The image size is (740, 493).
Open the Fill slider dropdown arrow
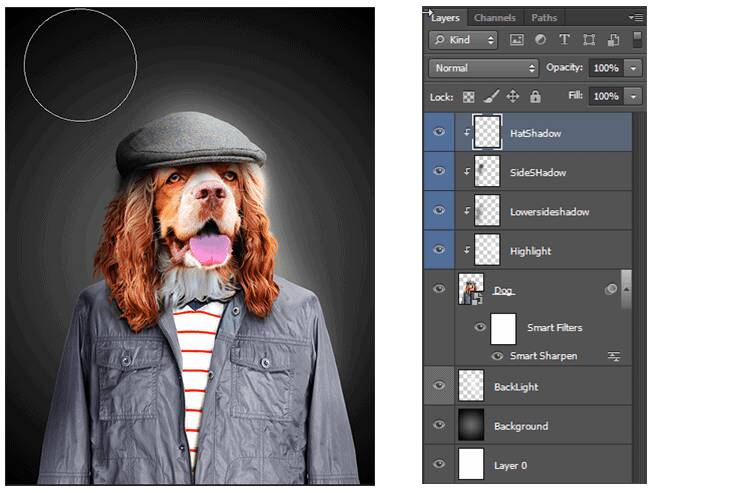click(x=633, y=97)
